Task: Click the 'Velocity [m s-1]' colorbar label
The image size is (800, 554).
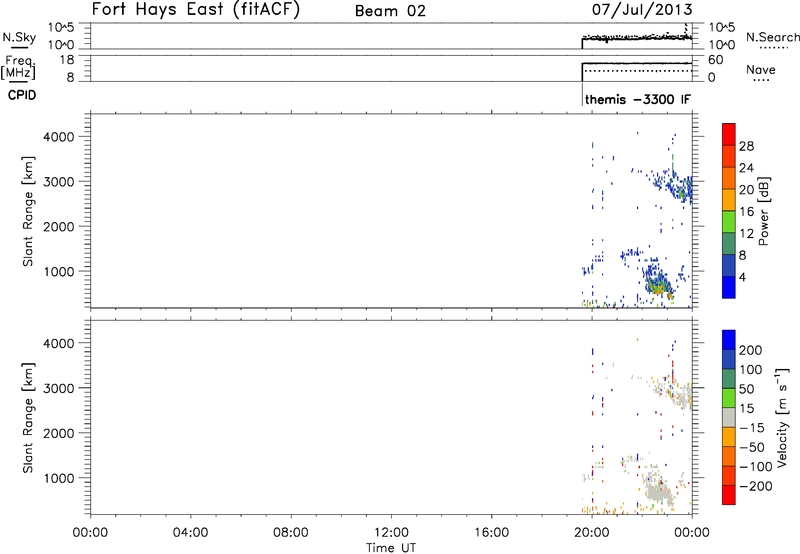Action: pos(782,417)
